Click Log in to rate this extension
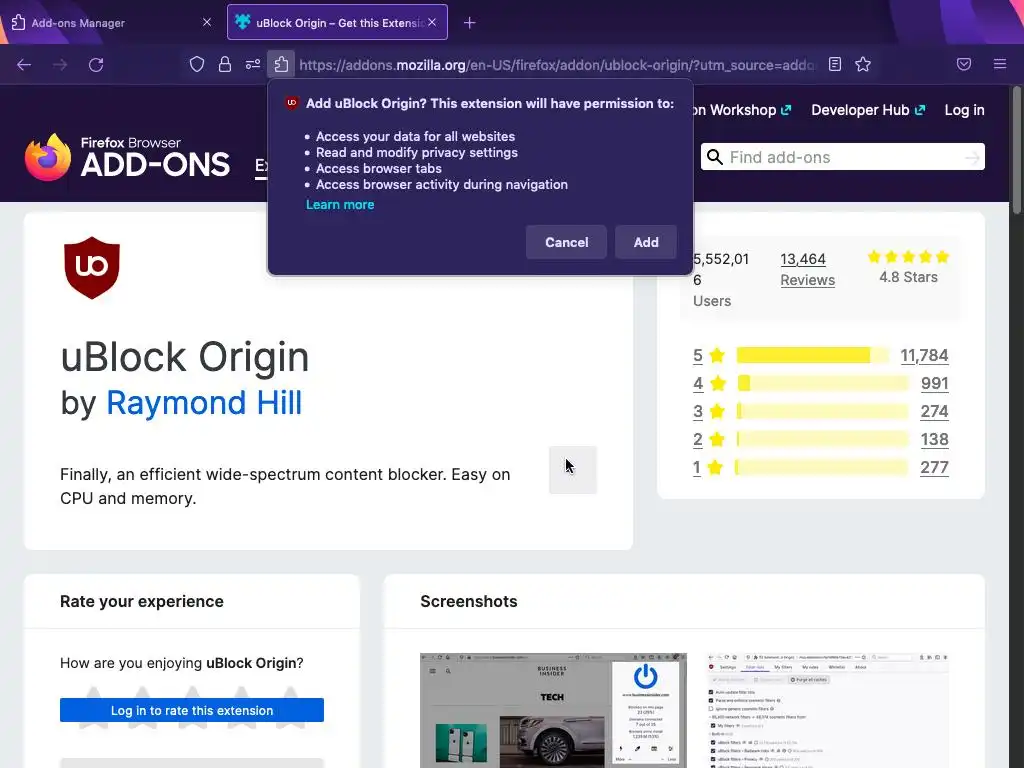The image size is (1024, 768). pos(192,711)
